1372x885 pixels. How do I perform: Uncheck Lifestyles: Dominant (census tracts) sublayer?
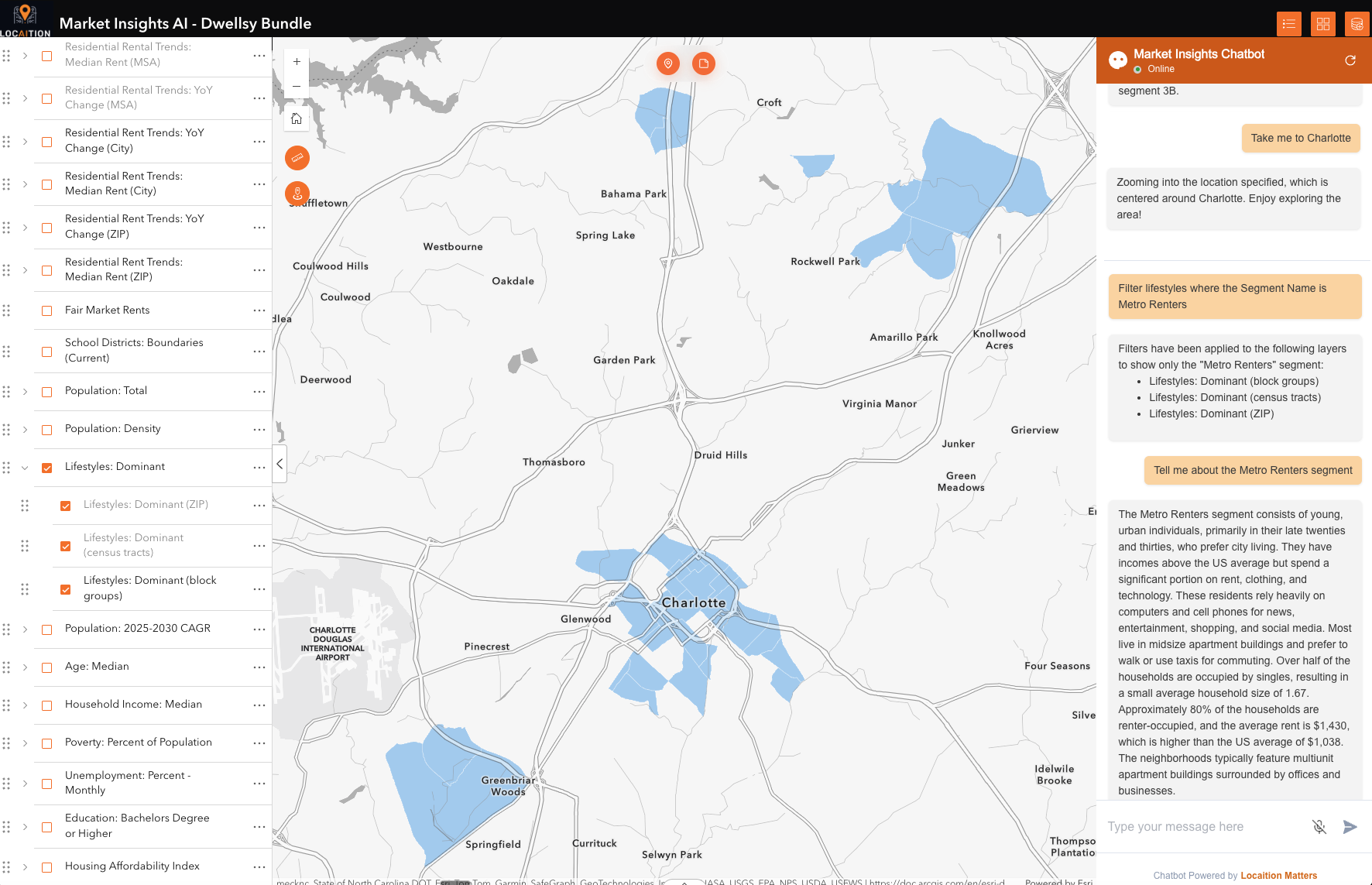tap(66, 546)
